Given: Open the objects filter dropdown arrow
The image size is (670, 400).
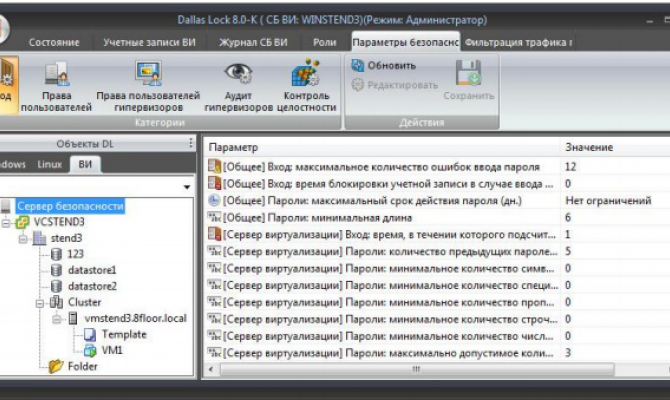Looking at the screenshot, I should click(x=187, y=187).
